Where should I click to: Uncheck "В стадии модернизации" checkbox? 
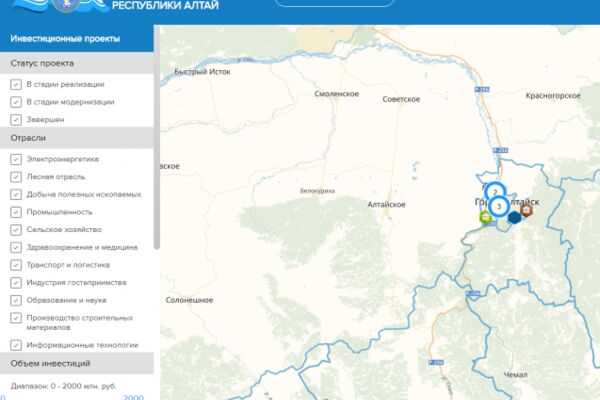point(16,102)
